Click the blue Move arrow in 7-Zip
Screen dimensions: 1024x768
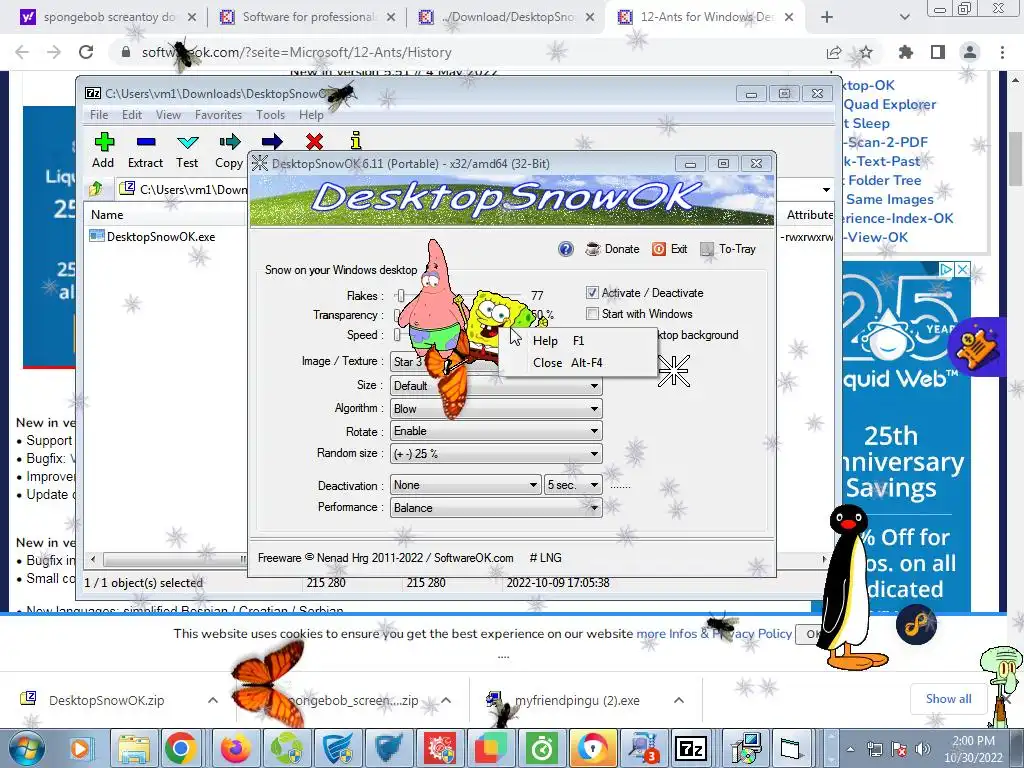[x=272, y=141]
